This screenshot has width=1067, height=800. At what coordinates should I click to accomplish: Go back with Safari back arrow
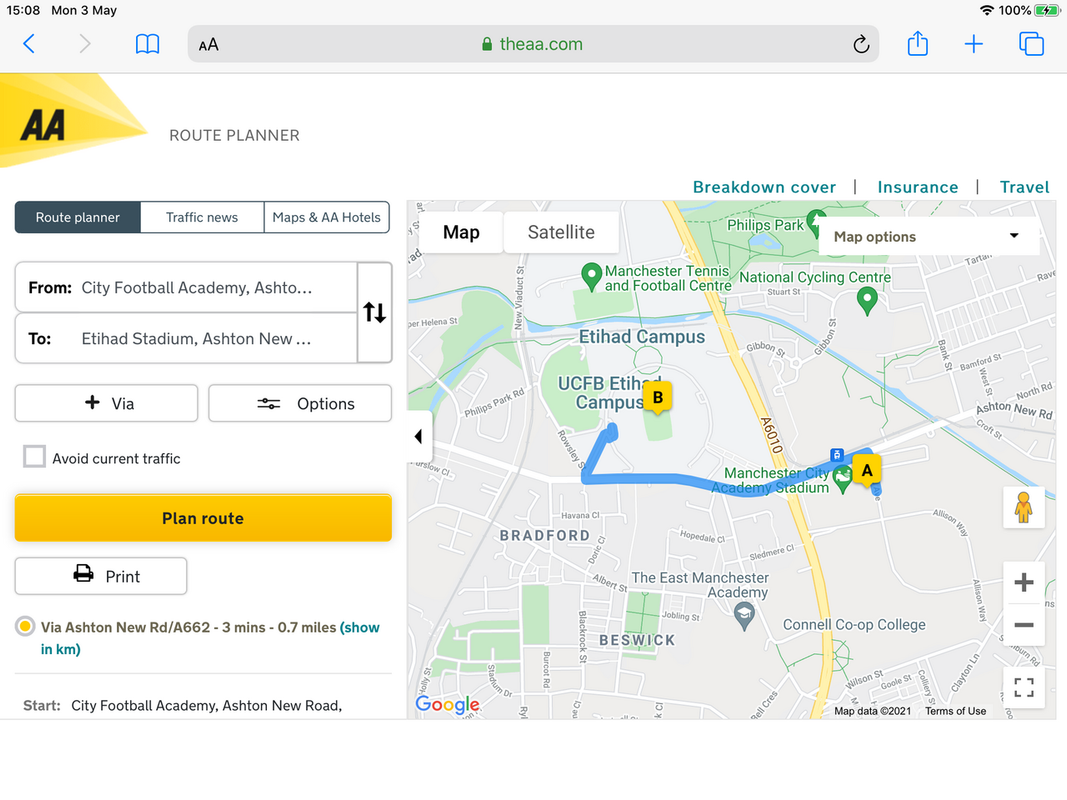[x=29, y=44]
